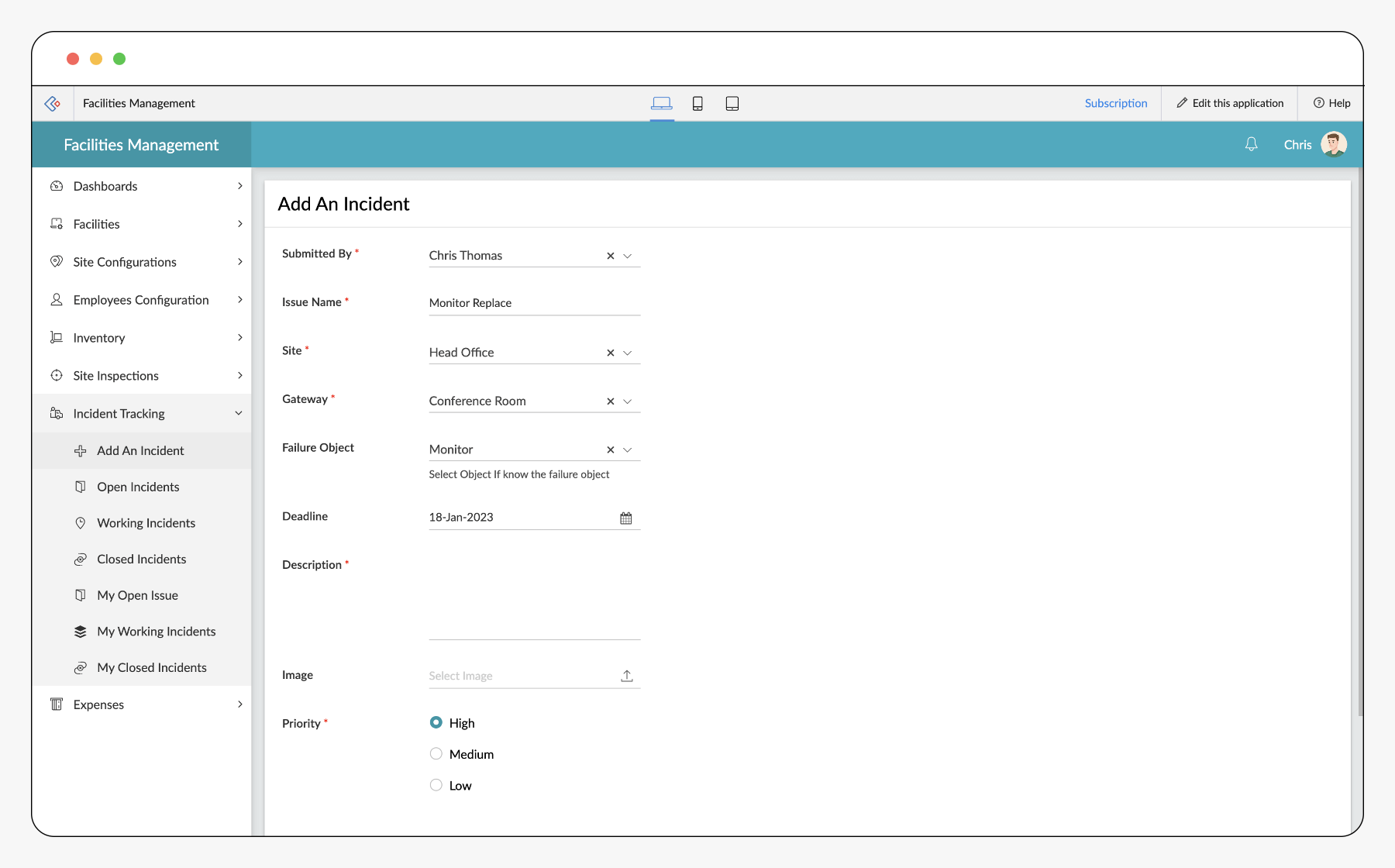The height and width of the screenshot is (868, 1395).
Task: Select High priority radio button
Action: pyautogui.click(x=436, y=723)
